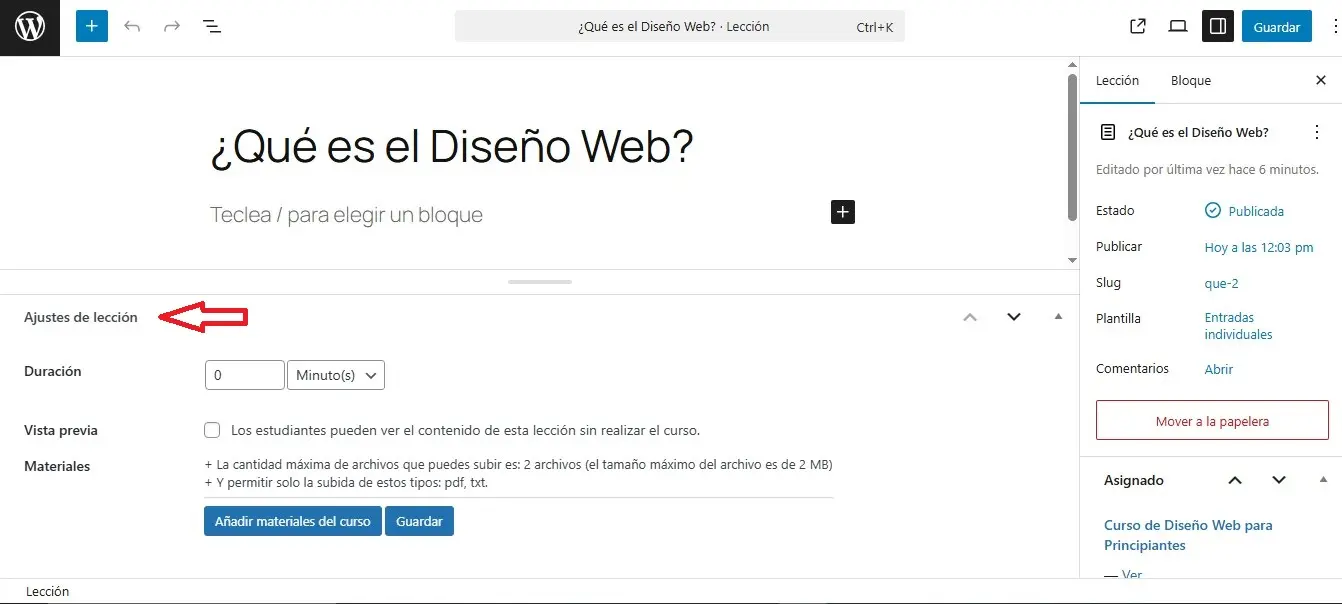Click editor scrollbar up arrow
Screen dimensions: 1342x604
(x=1073, y=66)
